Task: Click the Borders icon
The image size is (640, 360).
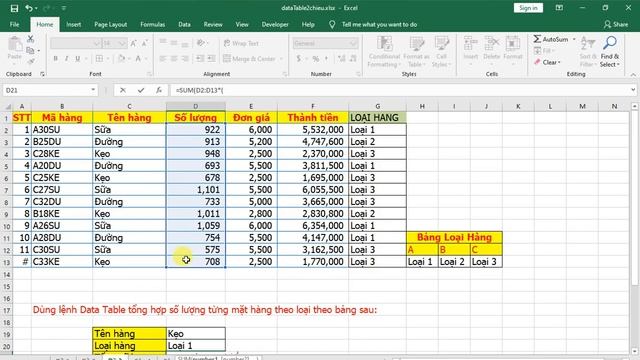Action: click(x=99, y=59)
